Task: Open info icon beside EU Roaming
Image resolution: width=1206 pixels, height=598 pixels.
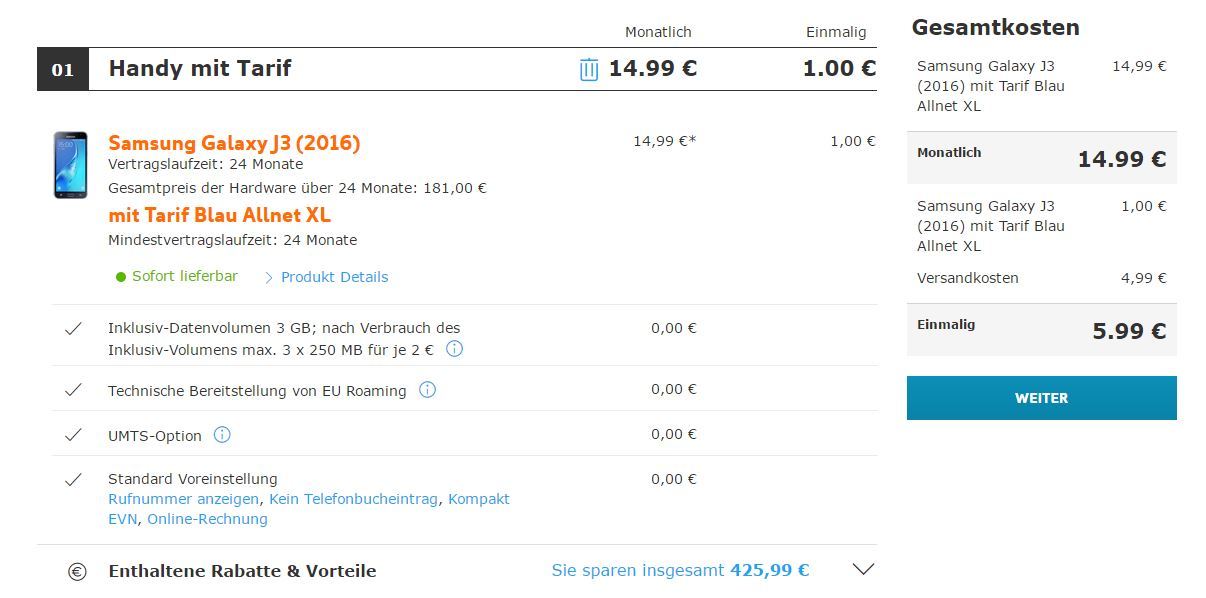Action: click(x=427, y=390)
